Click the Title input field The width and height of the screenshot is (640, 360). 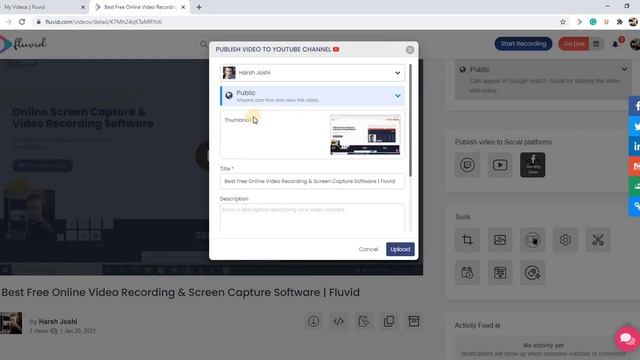(312, 181)
